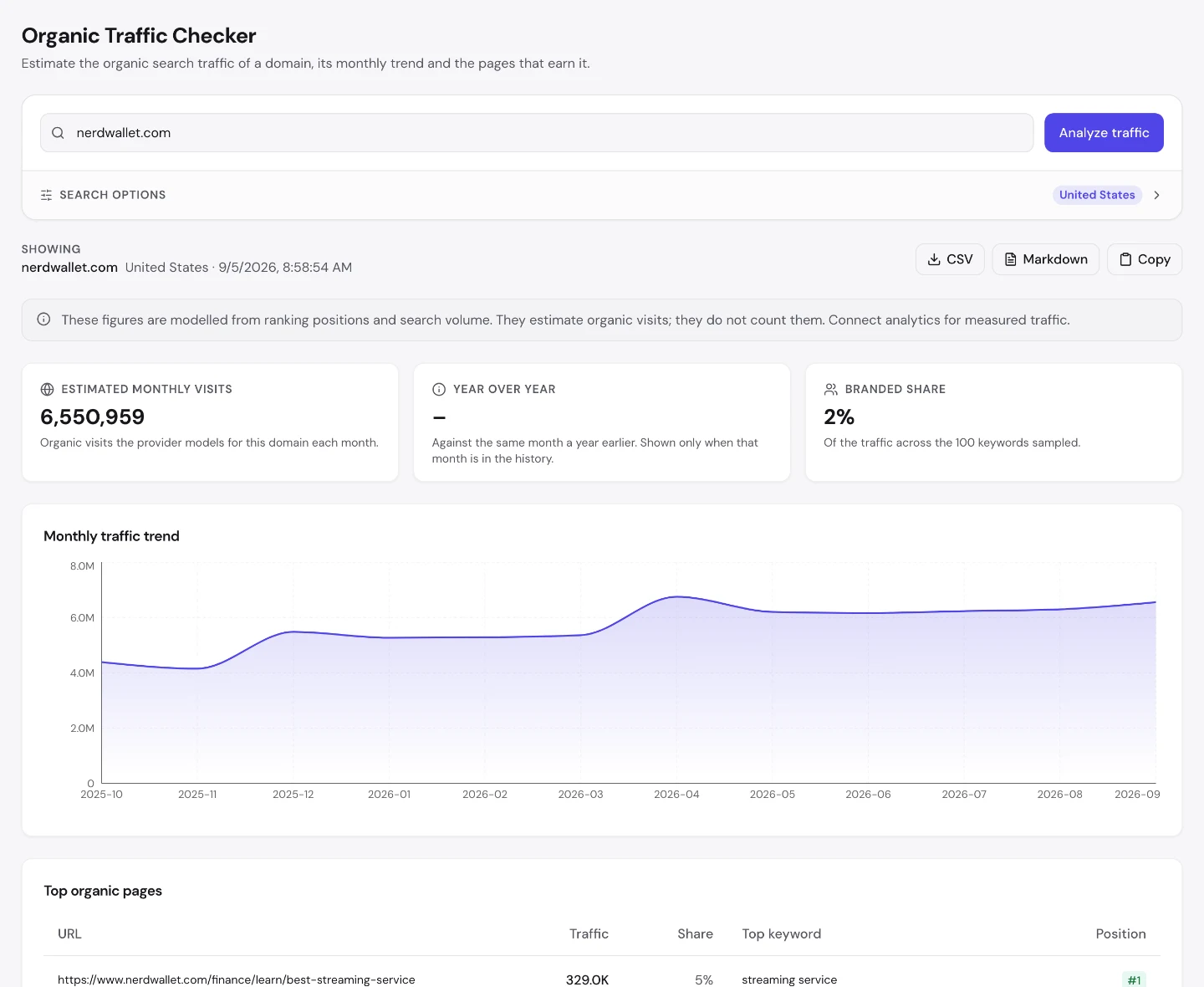Click the 5% share cell
This screenshot has width=1204, height=987.
tap(704, 979)
